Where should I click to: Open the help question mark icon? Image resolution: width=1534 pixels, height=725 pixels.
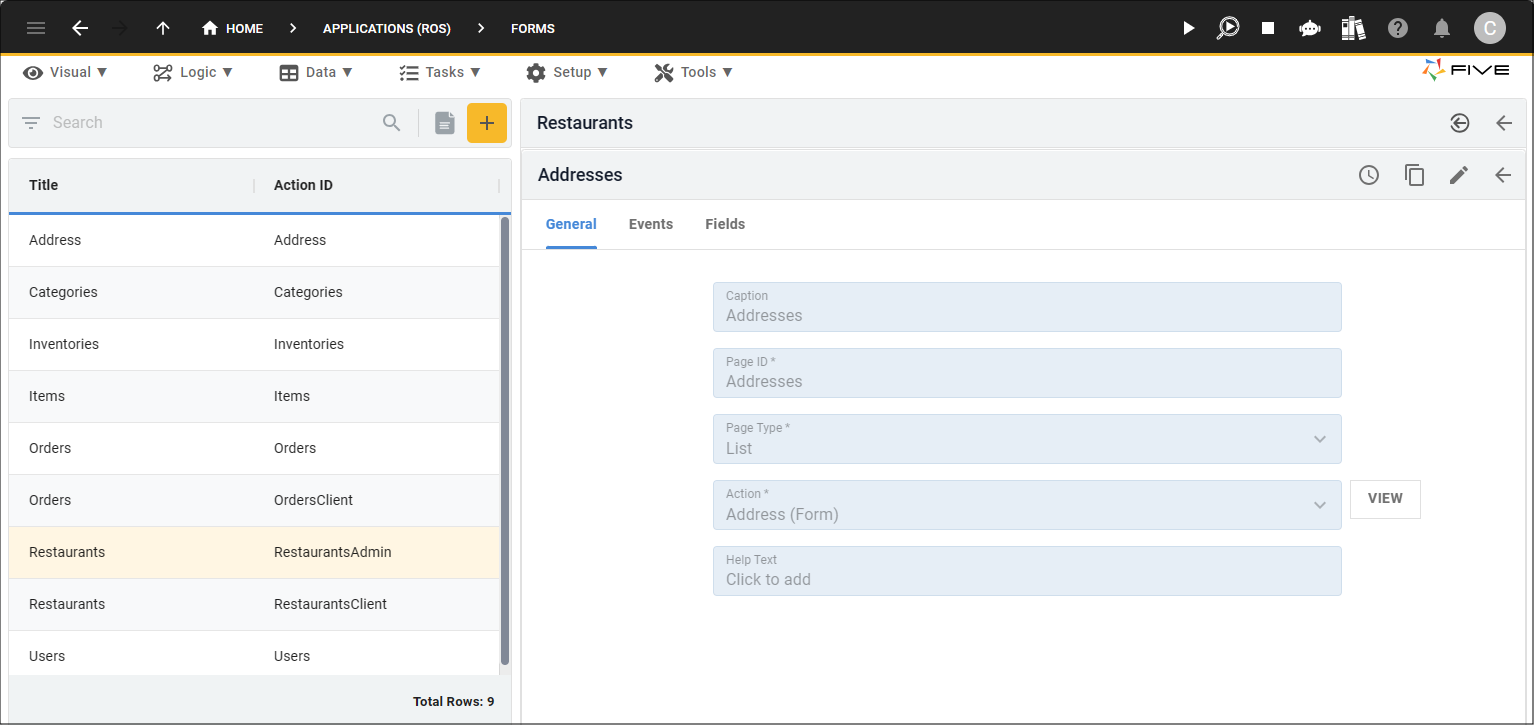point(1398,28)
